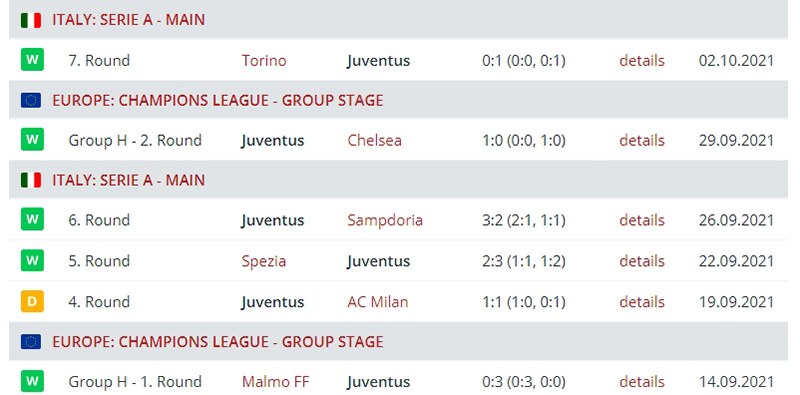Open the top Italy: Serie A - Main header link
Image resolution: width=800 pixels, height=395 pixels.
coord(129,20)
